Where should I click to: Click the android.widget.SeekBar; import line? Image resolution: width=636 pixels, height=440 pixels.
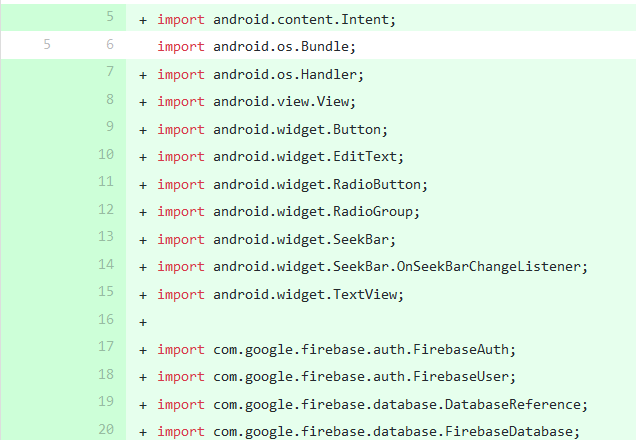click(276, 239)
